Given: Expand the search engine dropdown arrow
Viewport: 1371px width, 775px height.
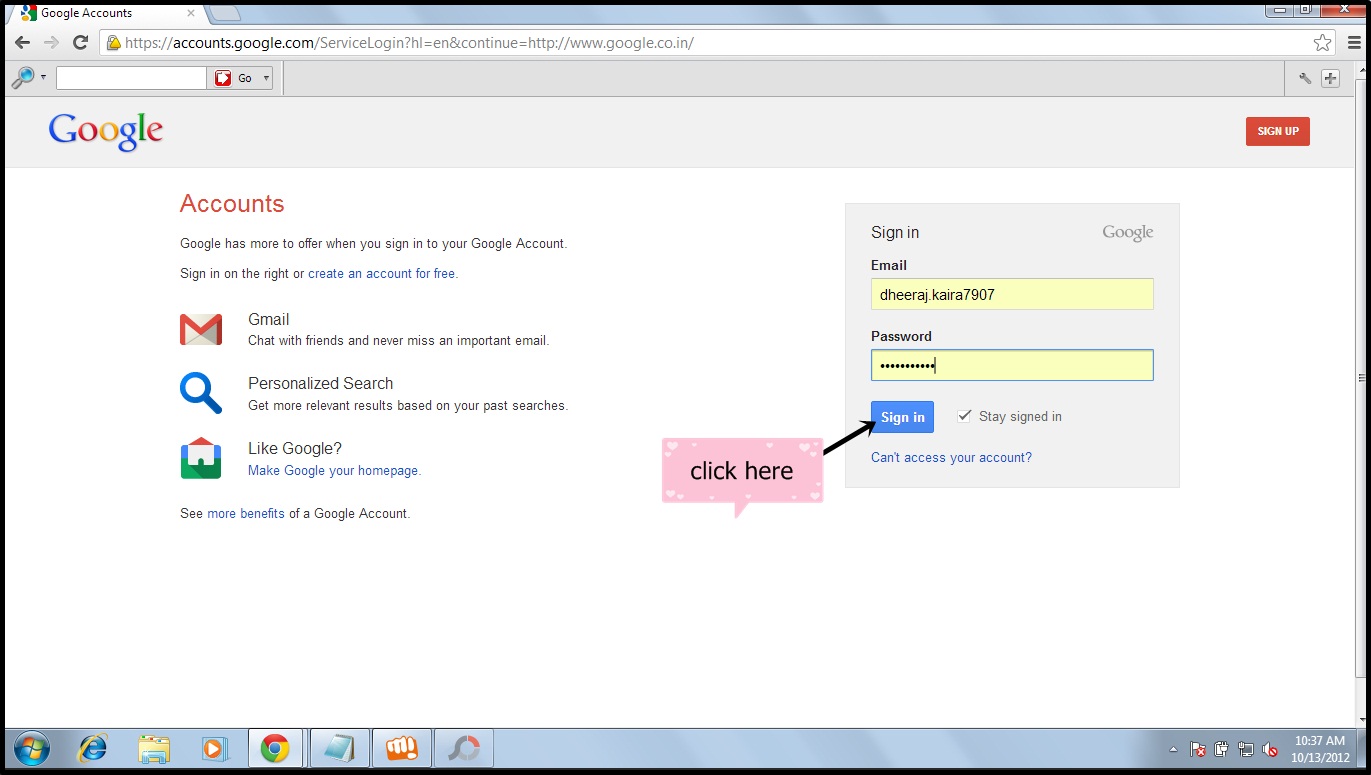Looking at the screenshot, I should pyautogui.click(x=43, y=77).
